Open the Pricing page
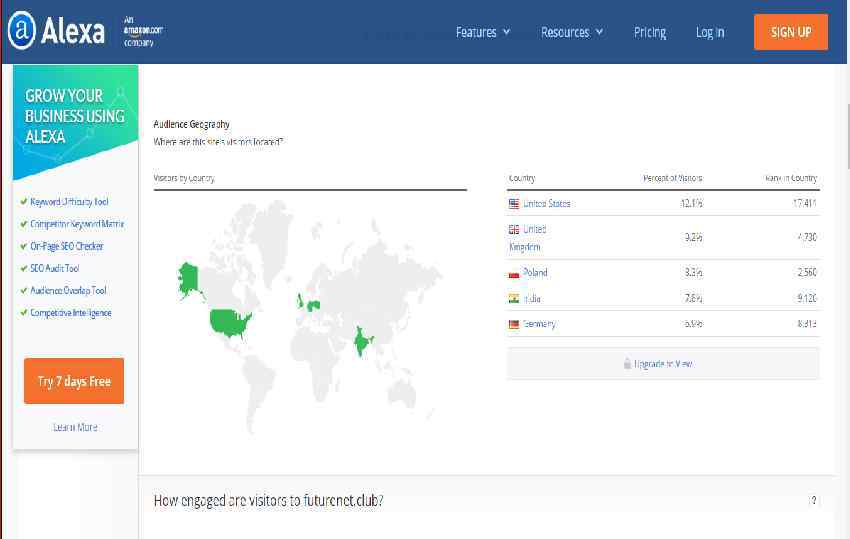850x539 pixels. click(650, 32)
